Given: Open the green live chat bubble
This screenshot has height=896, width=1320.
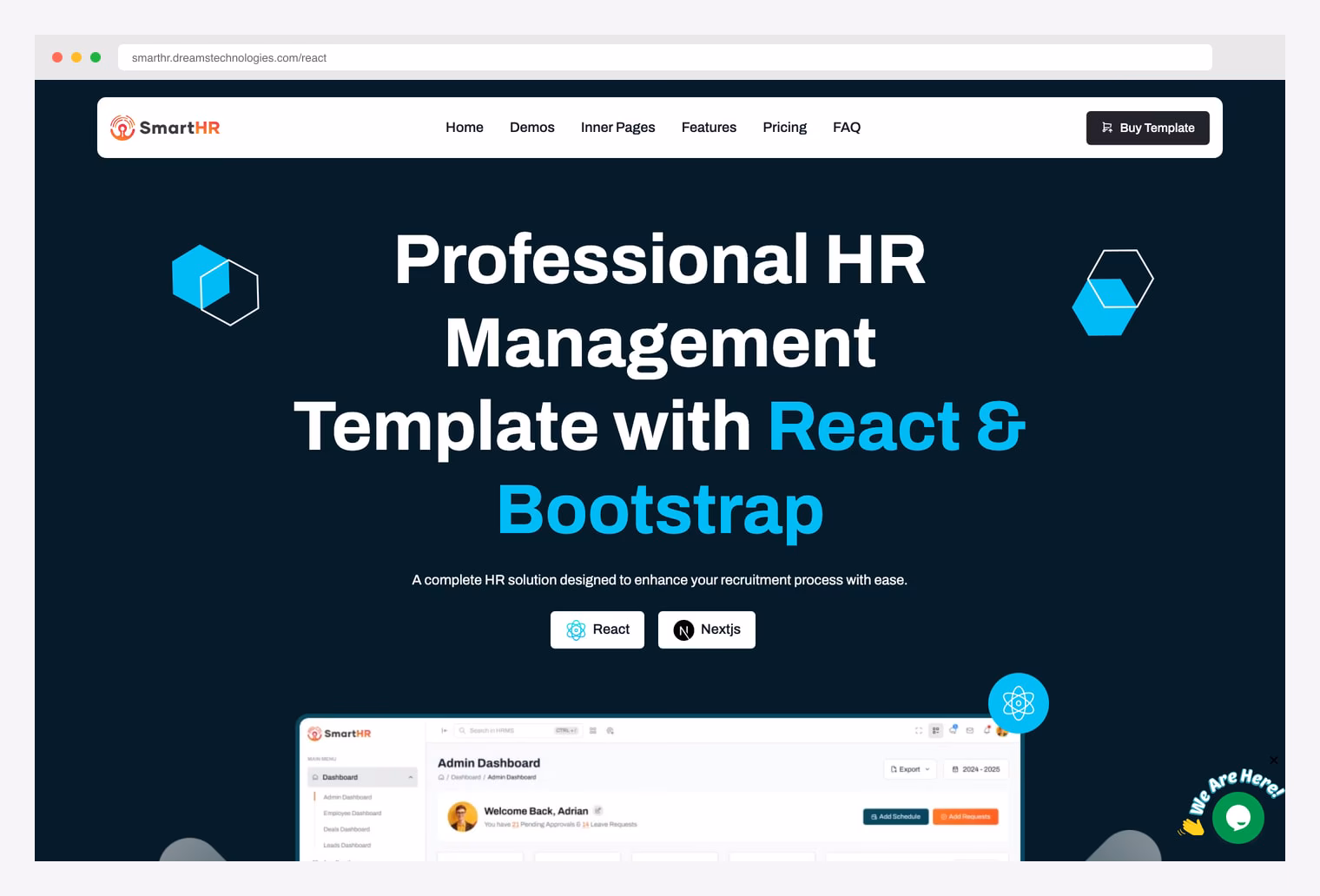Looking at the screenshot, I should point(1238,818).
